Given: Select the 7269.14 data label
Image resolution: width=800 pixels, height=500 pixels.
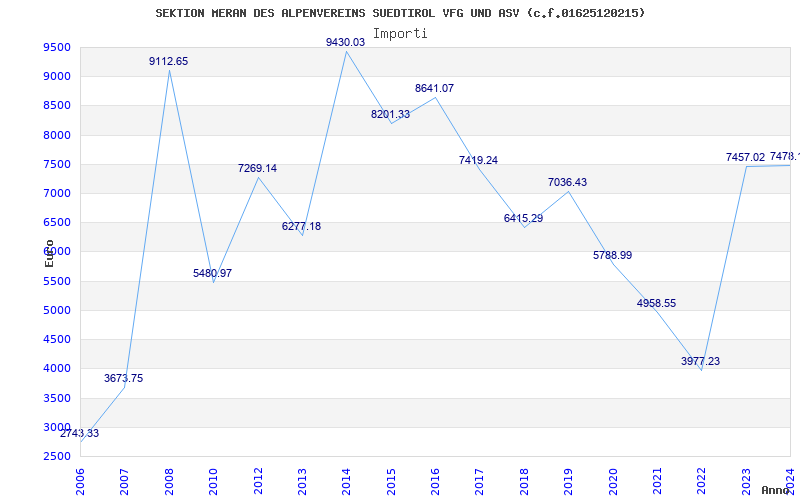Looking at the screenshot, I should [257, 168].
